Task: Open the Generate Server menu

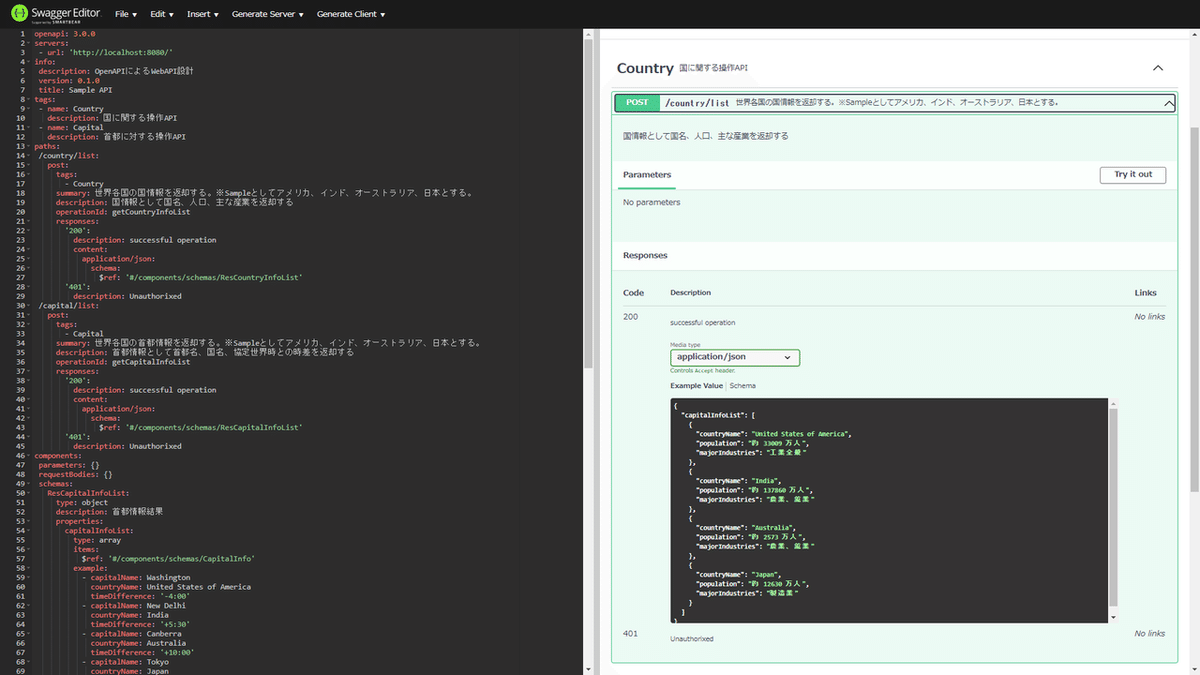Action: pos(268,14)
